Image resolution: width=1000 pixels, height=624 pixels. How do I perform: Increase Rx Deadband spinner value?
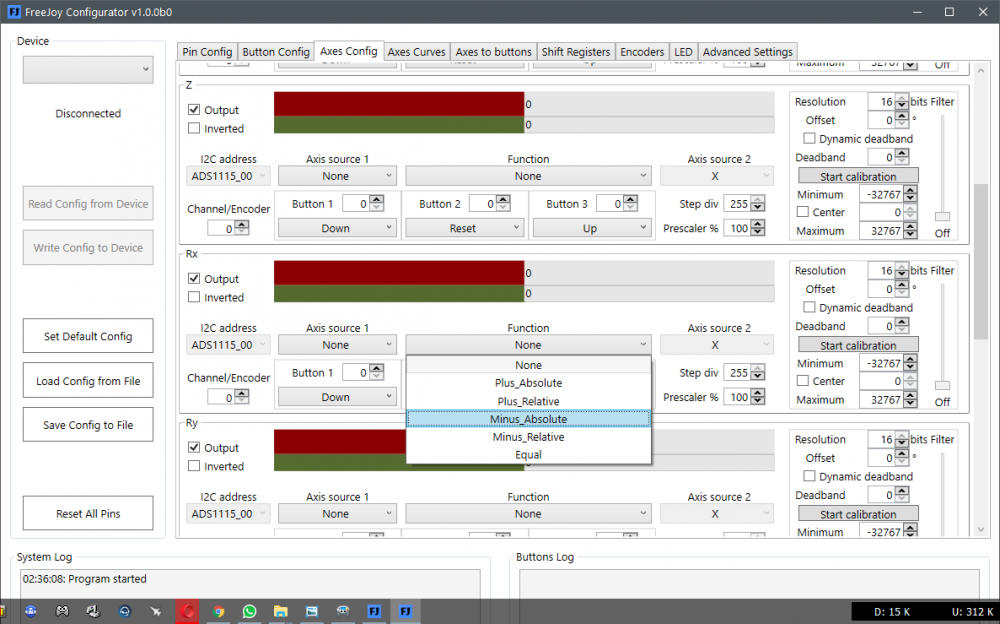click(x=901, y=322)
